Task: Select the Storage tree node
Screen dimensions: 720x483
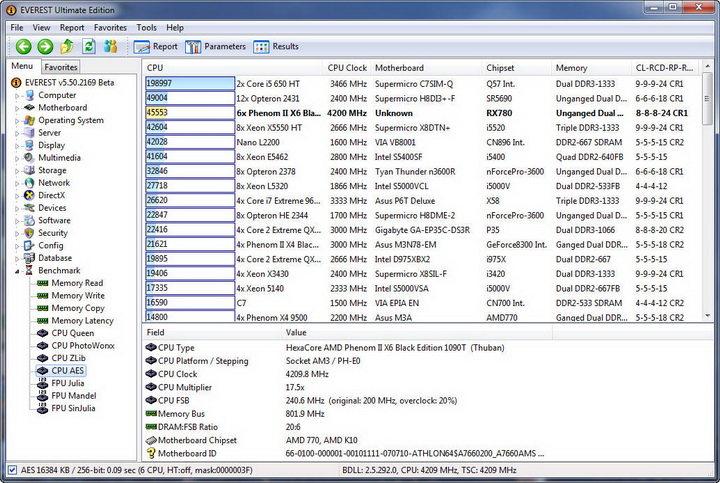Action: point(52,170)
